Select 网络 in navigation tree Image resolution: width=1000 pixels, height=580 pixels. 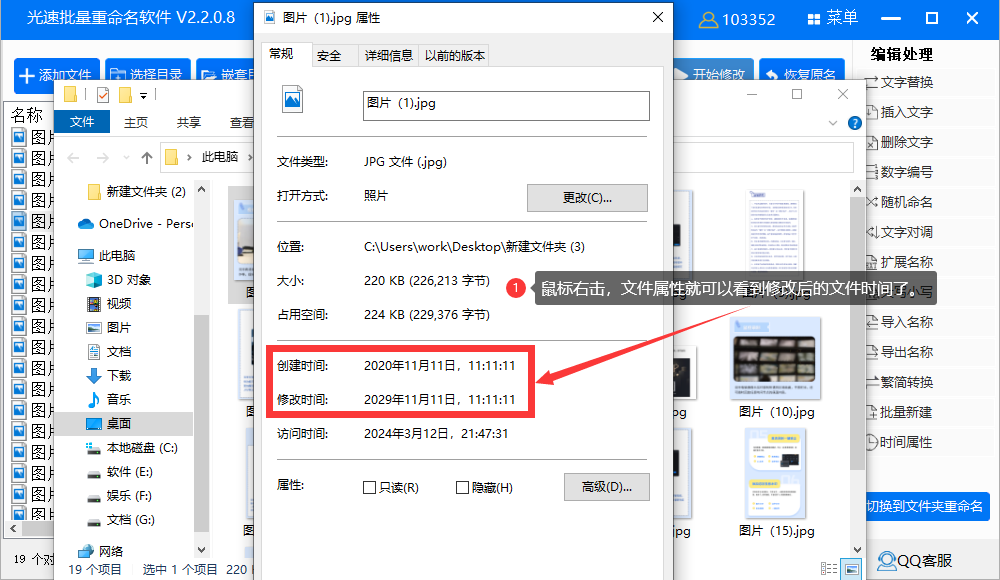pyautogui.click(x=100, y=551)
